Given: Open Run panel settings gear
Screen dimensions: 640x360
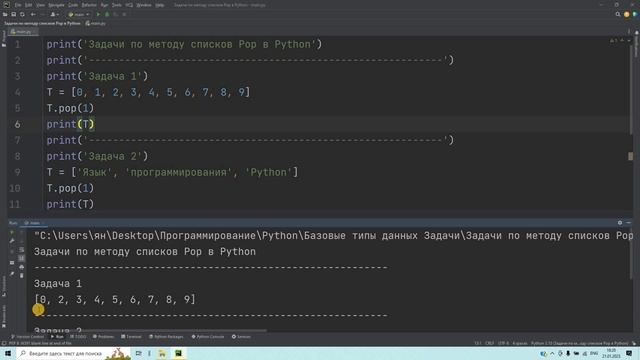Looking at the screenshot, I should click(620, 223).
